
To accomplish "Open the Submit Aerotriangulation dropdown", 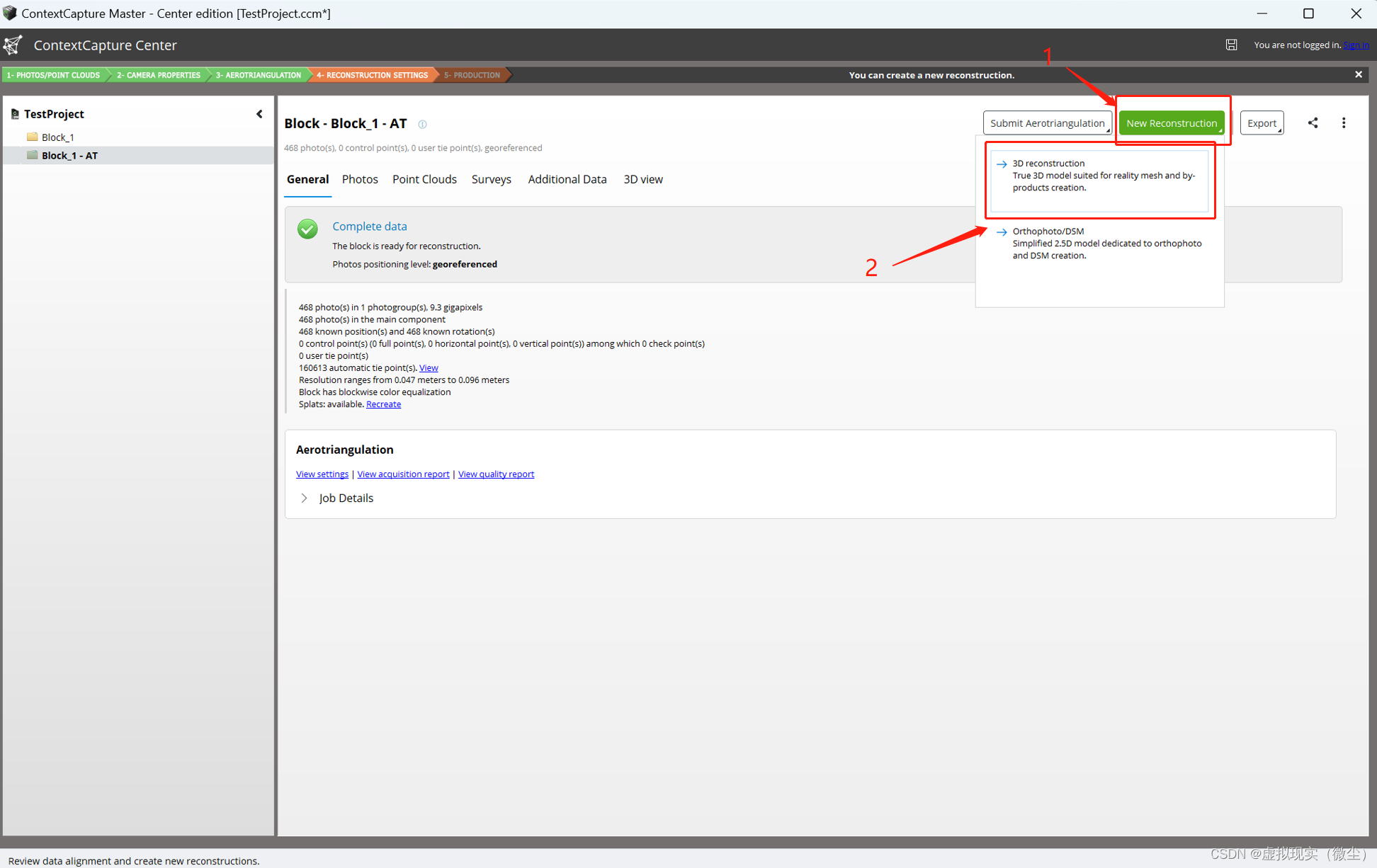I will 1048,122.
